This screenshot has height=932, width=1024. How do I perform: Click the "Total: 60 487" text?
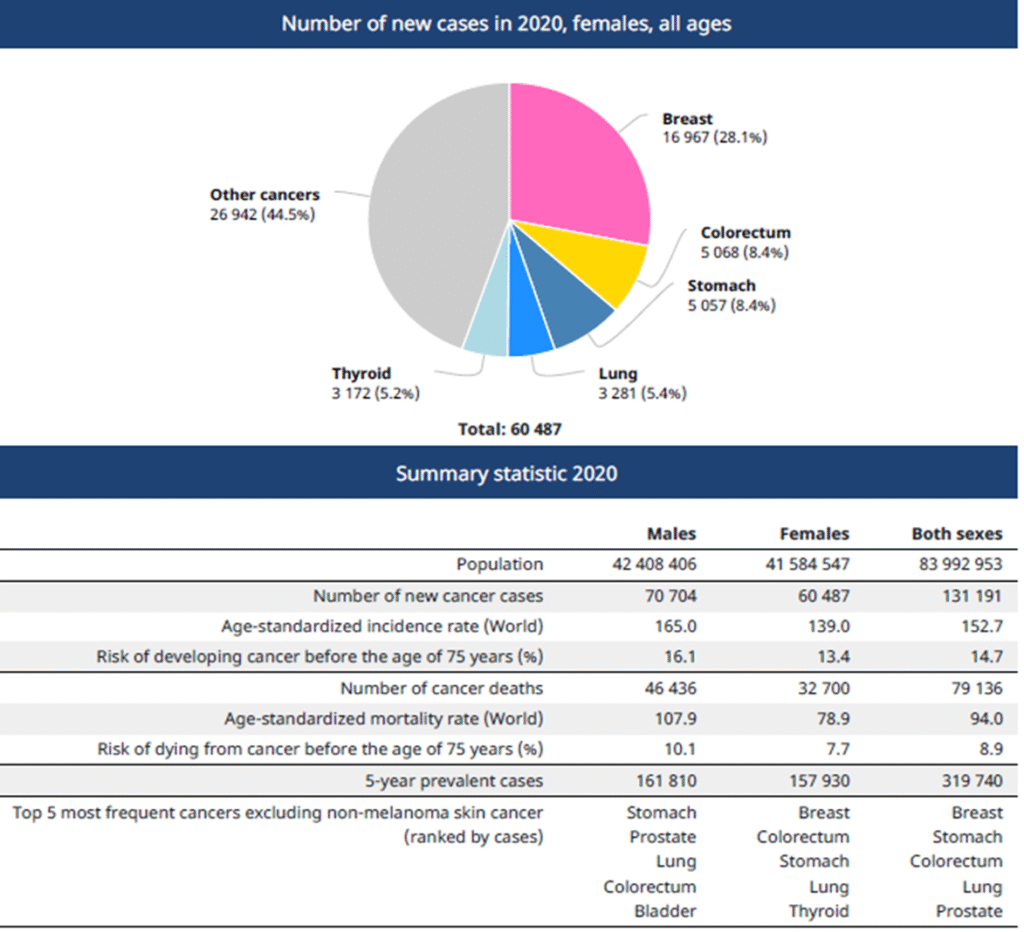[510, 429]
